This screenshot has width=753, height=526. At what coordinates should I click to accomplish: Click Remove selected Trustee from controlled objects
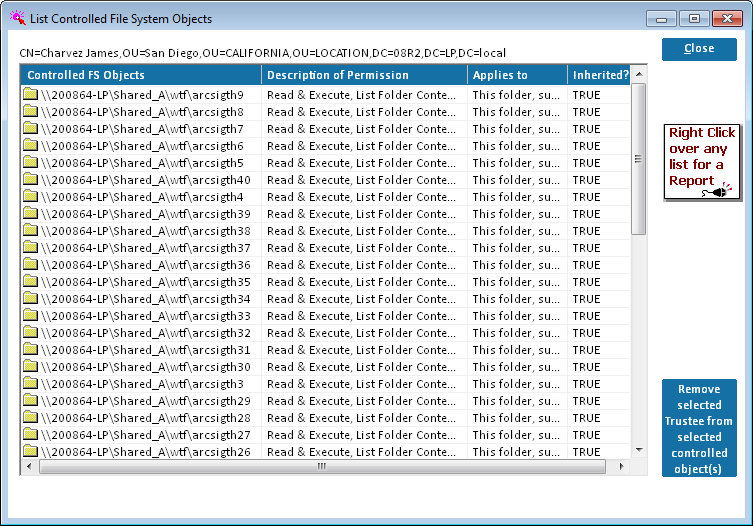(x=699, y=428)
